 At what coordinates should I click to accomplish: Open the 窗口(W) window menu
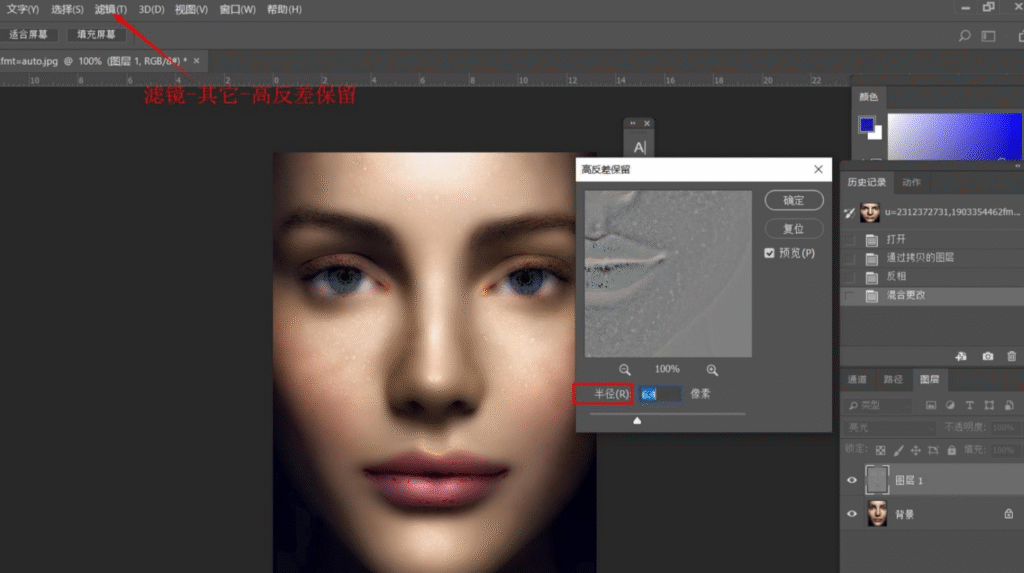click(x=237, y=10)
